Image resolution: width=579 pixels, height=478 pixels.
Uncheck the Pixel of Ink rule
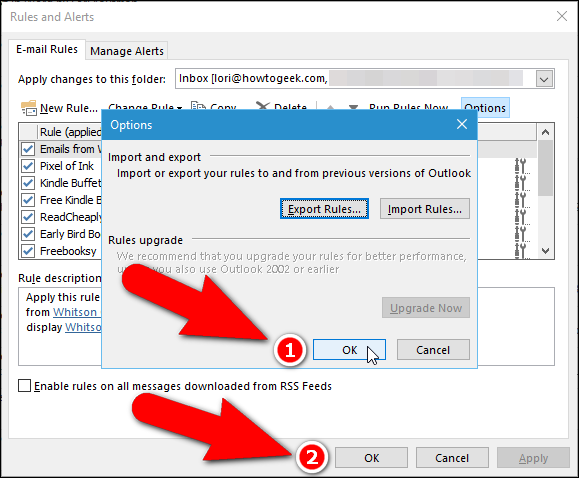pos(28,166)
